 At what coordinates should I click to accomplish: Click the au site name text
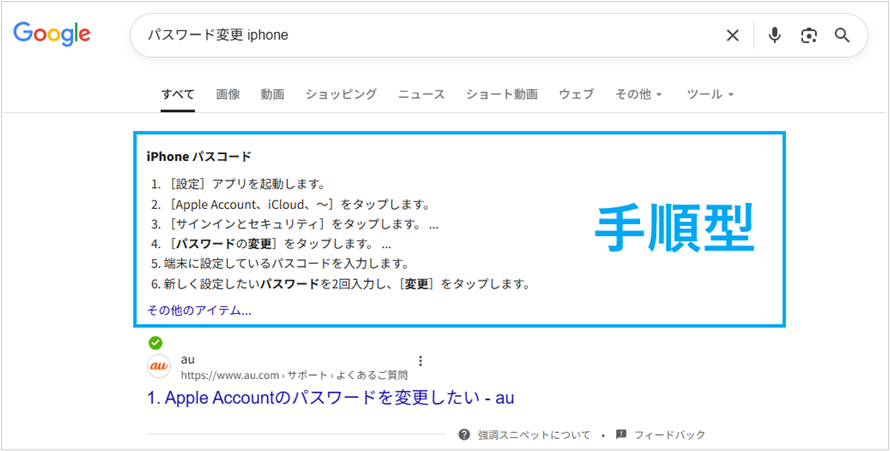(187, 360)
